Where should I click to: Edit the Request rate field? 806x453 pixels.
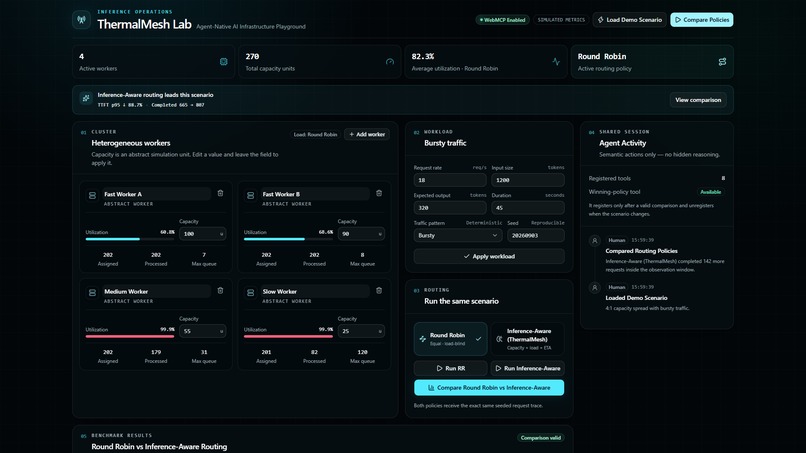pyautogui.click(x=450, y=180)
